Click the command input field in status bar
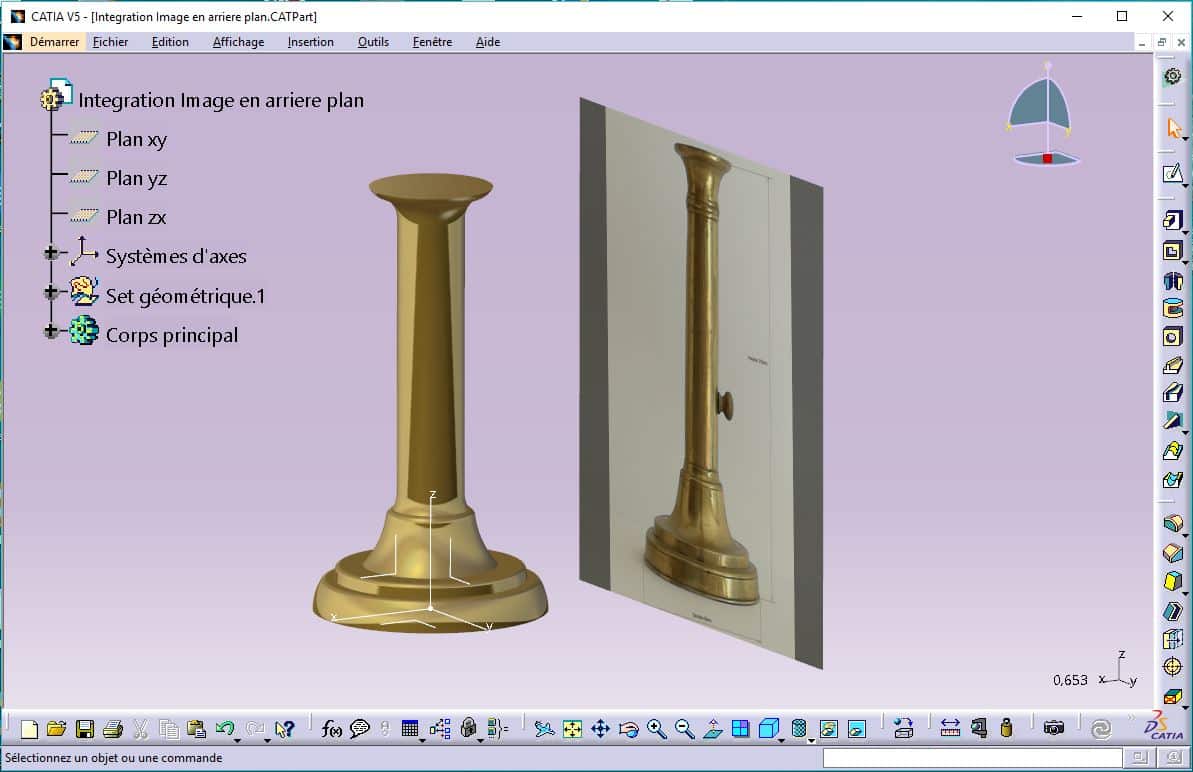Screen dimensions: 1193x772 972,758
